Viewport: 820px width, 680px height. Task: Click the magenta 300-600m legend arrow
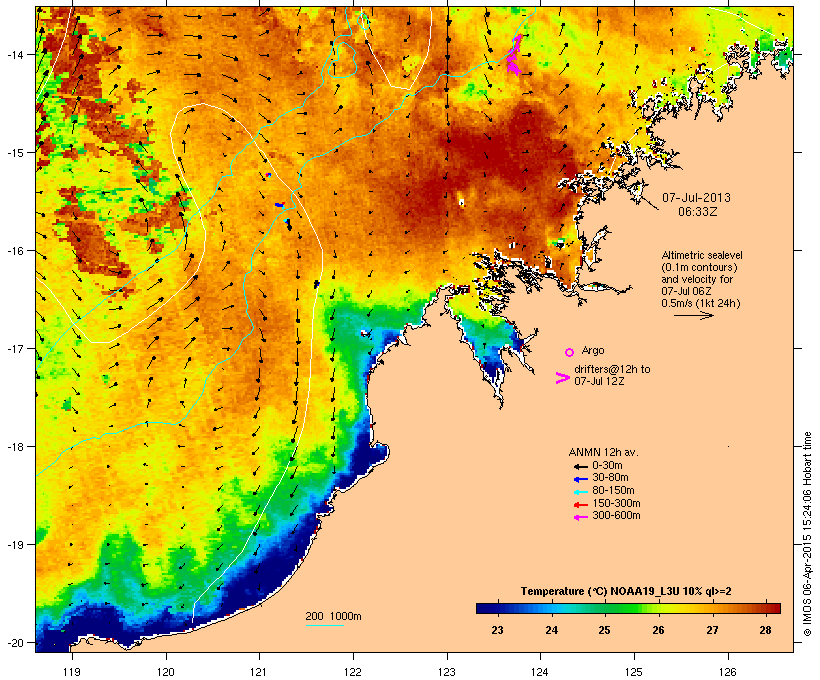click(581, 517)
